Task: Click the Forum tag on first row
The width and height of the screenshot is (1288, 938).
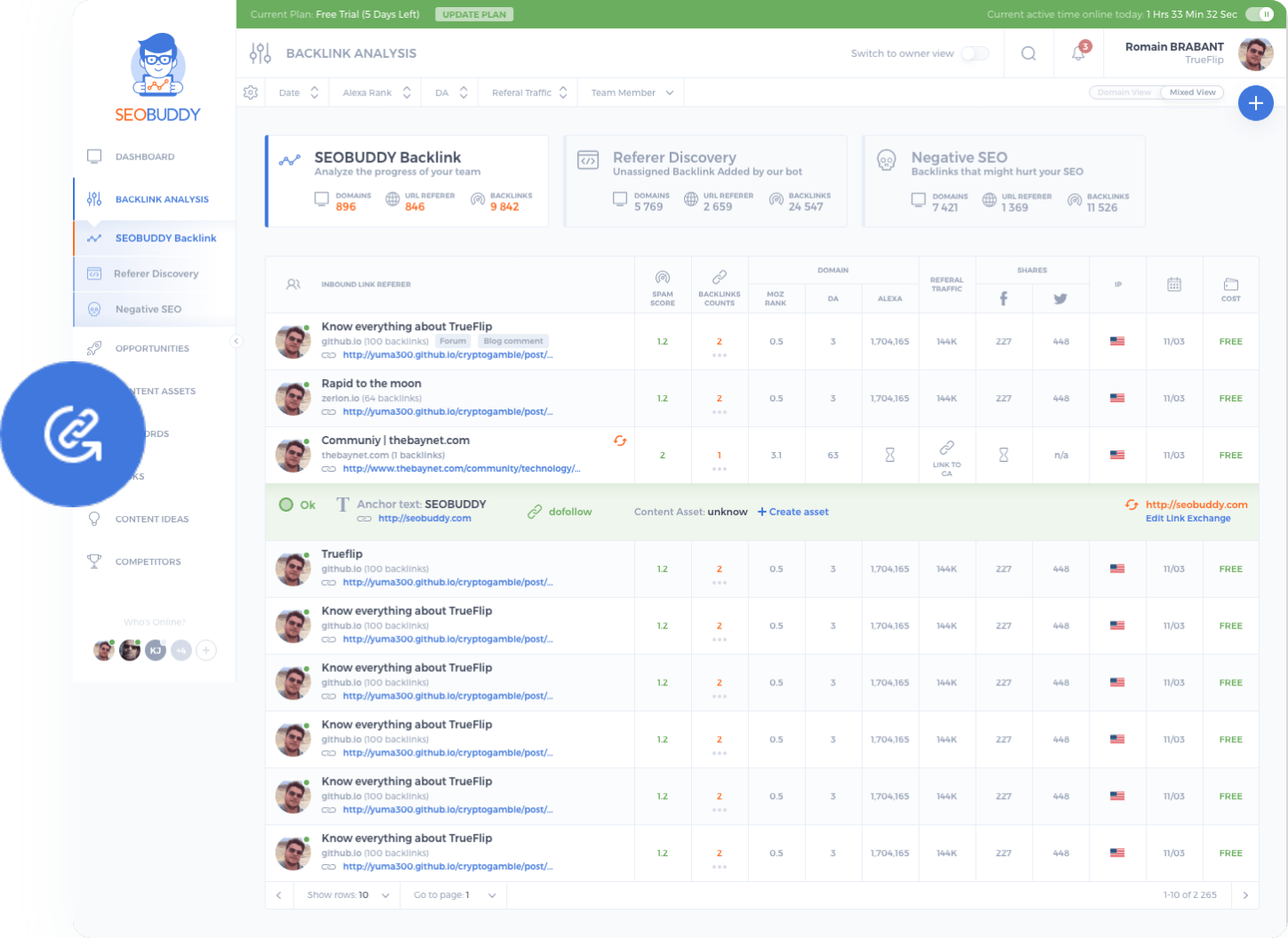Action: 453,341
